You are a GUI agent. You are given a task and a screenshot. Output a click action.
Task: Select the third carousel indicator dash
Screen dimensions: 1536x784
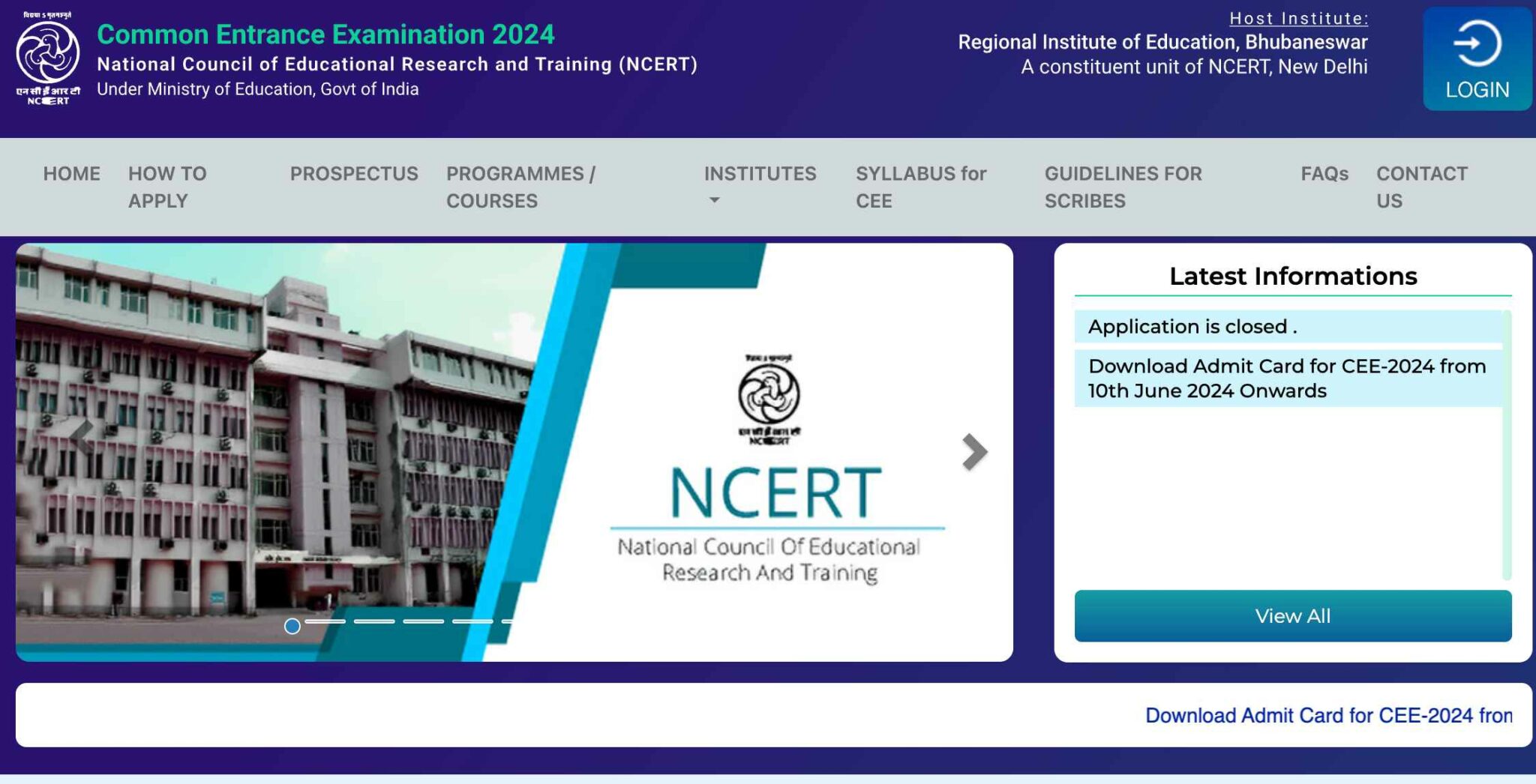pyautogui.click(x=374, y=621)
